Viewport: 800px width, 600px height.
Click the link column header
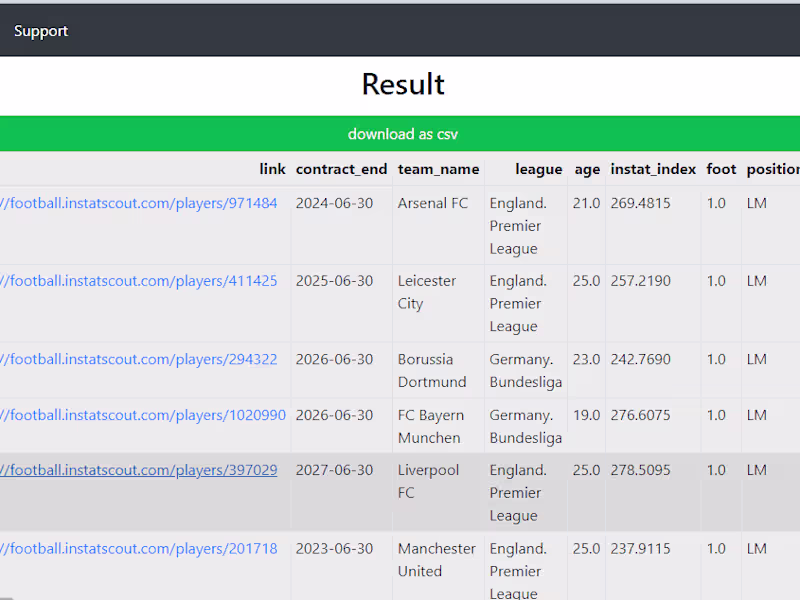[x=272, y=169]
